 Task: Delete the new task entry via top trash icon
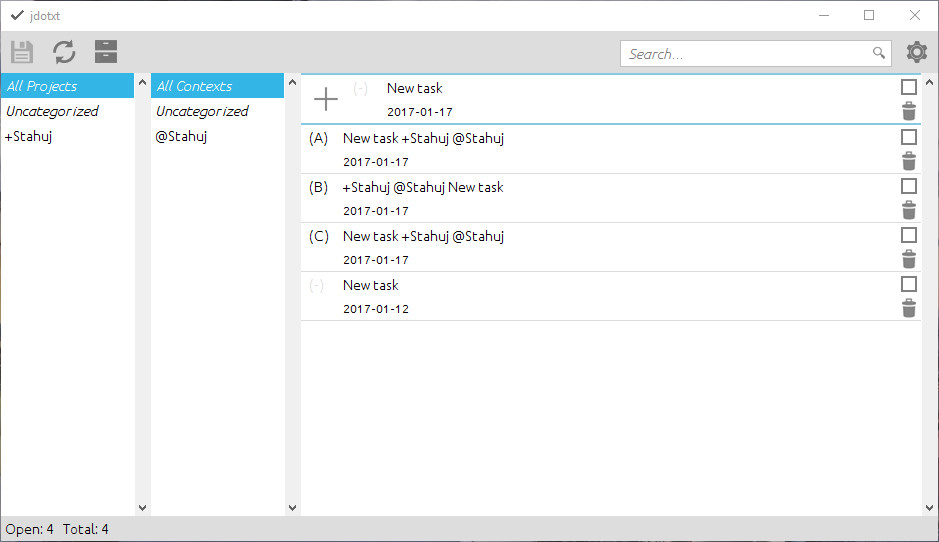pos(908,111)
